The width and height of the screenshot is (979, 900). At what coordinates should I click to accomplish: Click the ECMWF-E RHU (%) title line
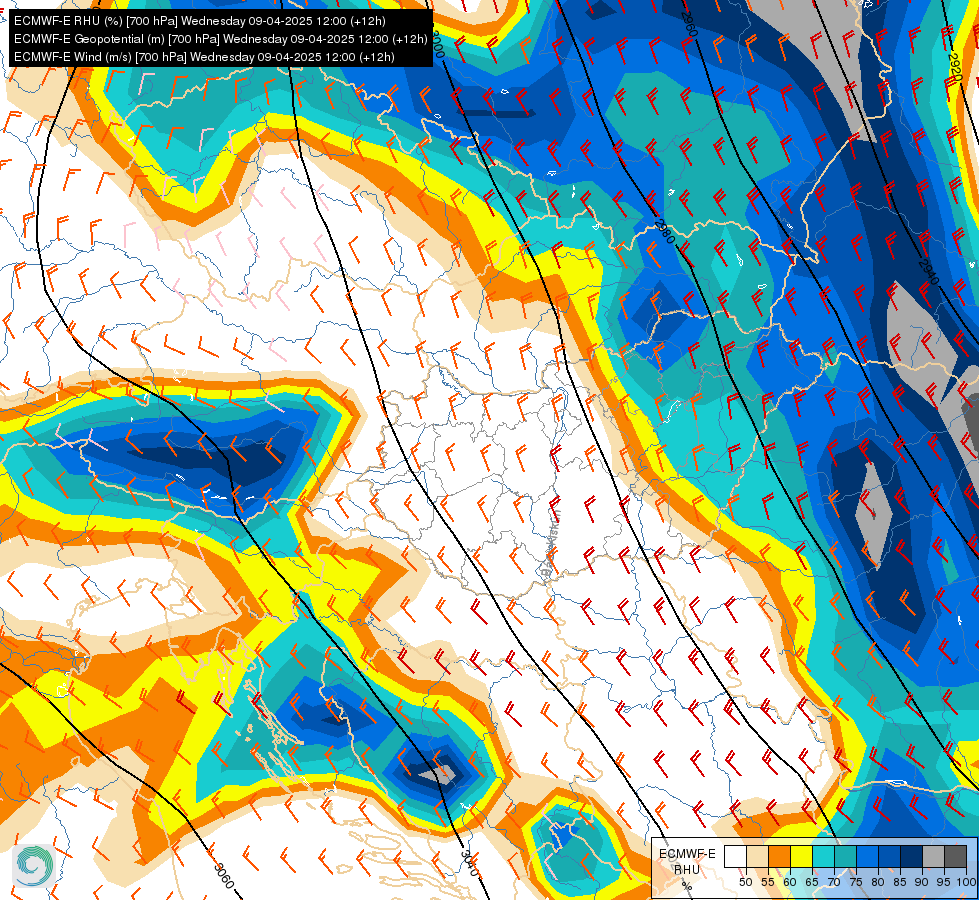[200, 21]
